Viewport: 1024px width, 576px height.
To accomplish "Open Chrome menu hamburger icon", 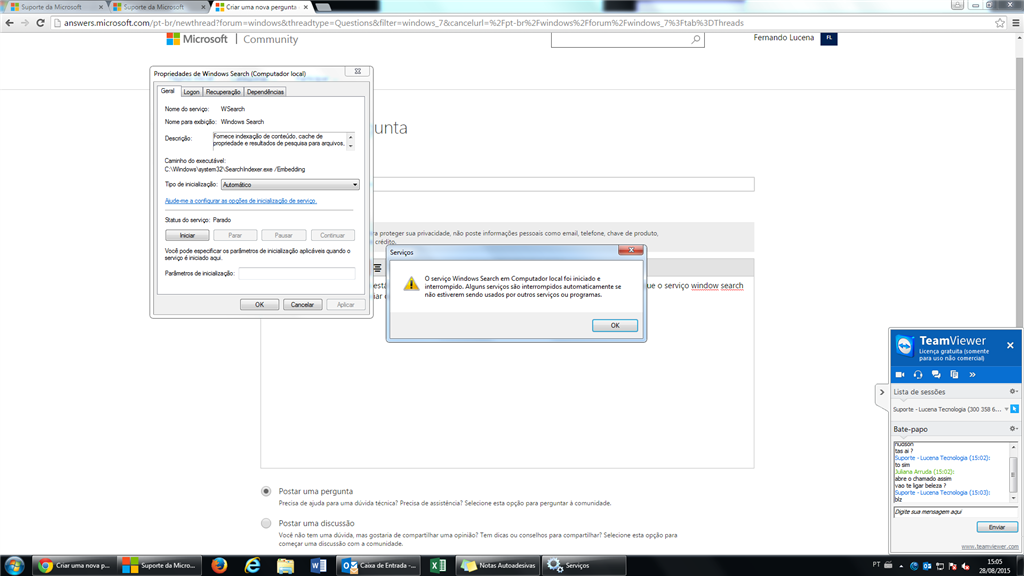I will pos(1016,23).
